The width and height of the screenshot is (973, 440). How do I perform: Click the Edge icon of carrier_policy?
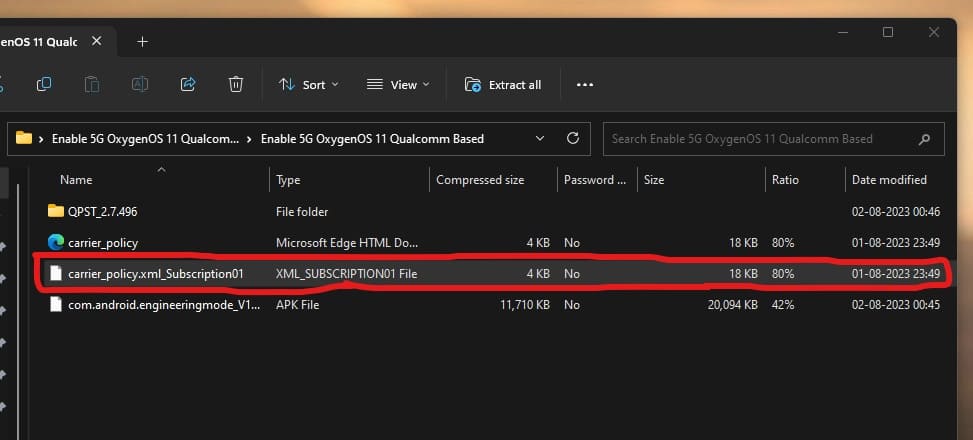pos(56,242)
